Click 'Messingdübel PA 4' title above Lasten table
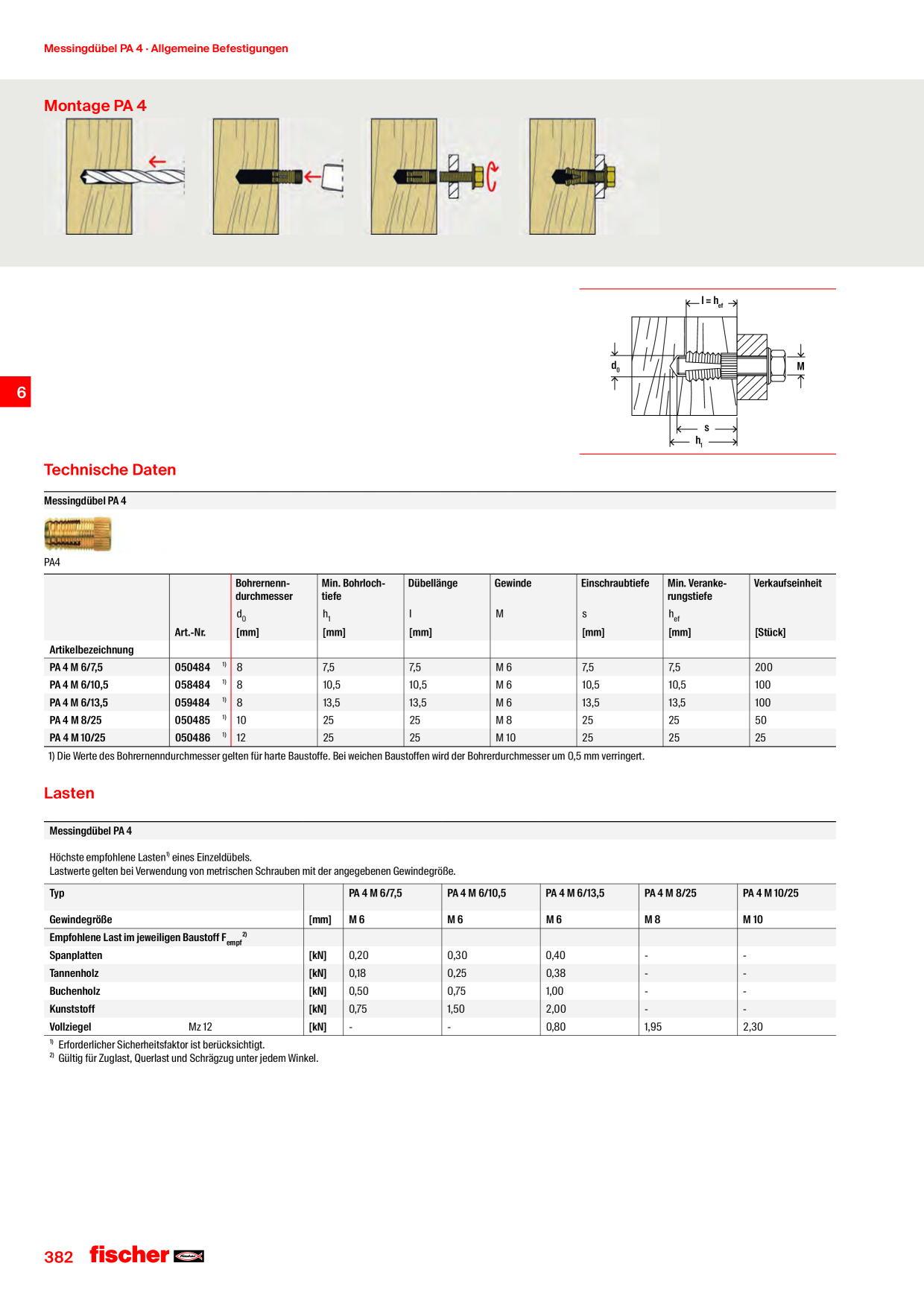Image resolution: width=924 pixels, height=1307 pixels. point(91,831)
